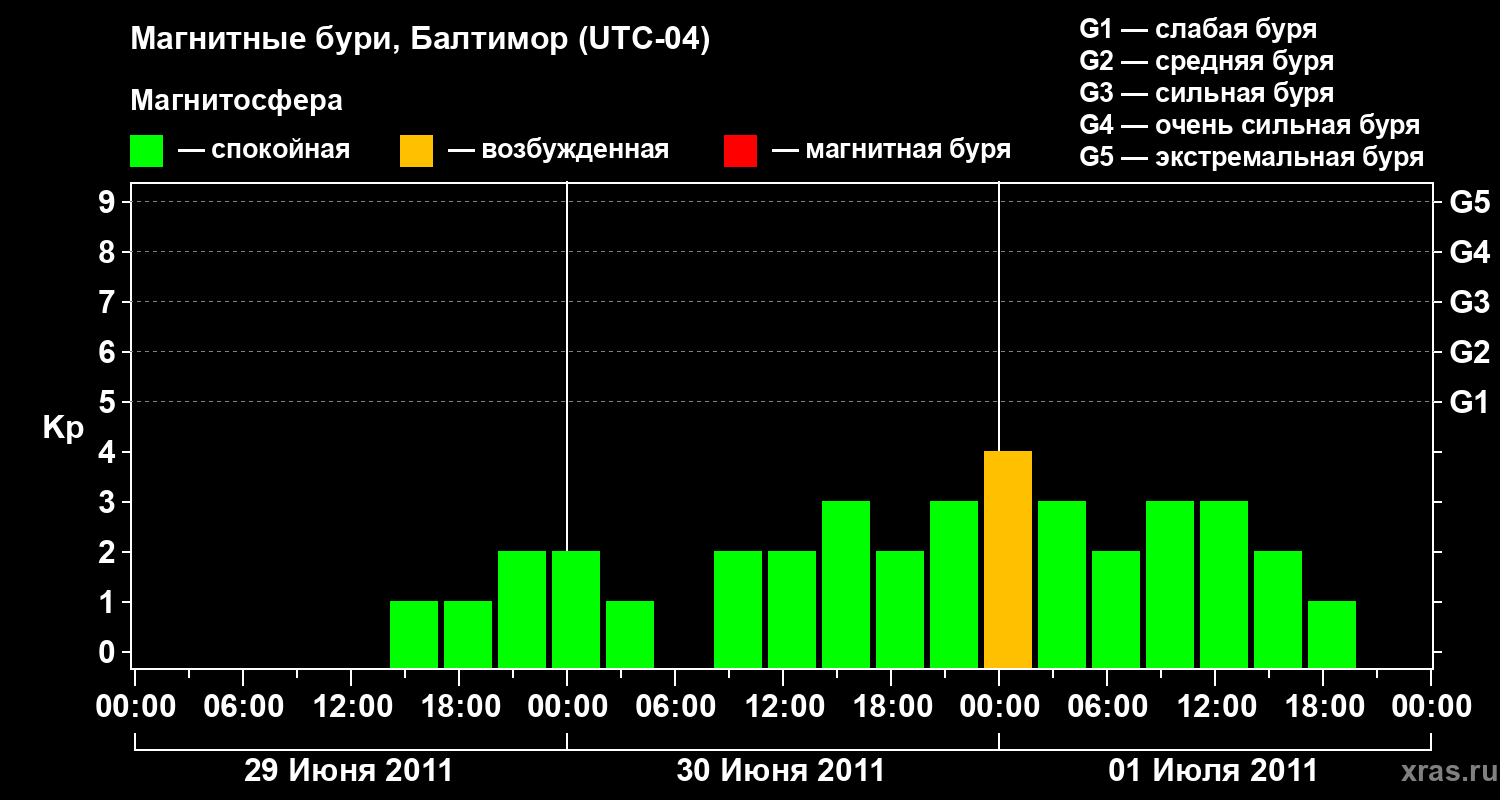The image size is (1500, 800).
Task: Click the G2 label on the right axis
Action: click(x=1470, y=352)
